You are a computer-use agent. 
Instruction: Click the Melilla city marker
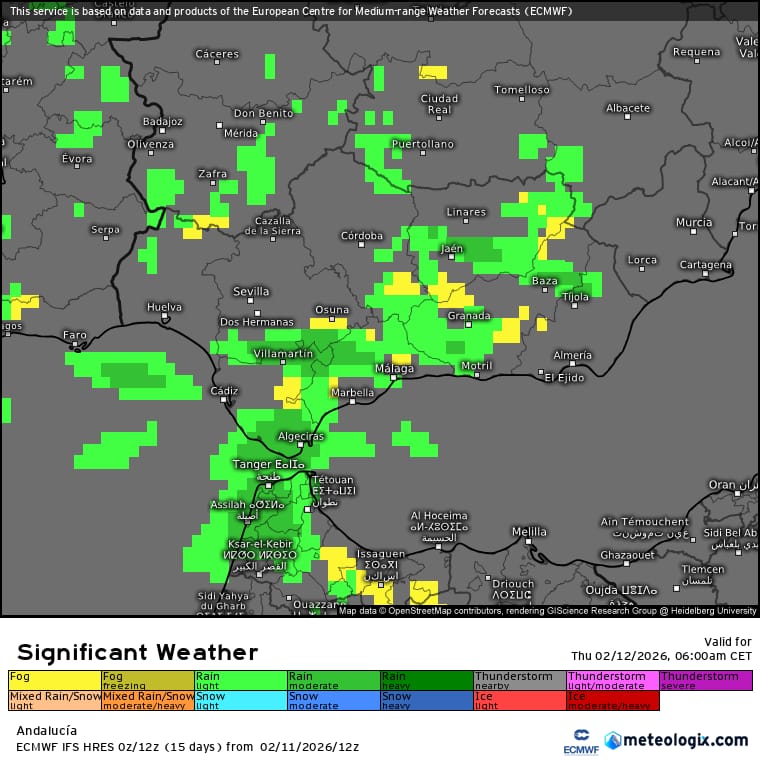(x=529, y=541)
